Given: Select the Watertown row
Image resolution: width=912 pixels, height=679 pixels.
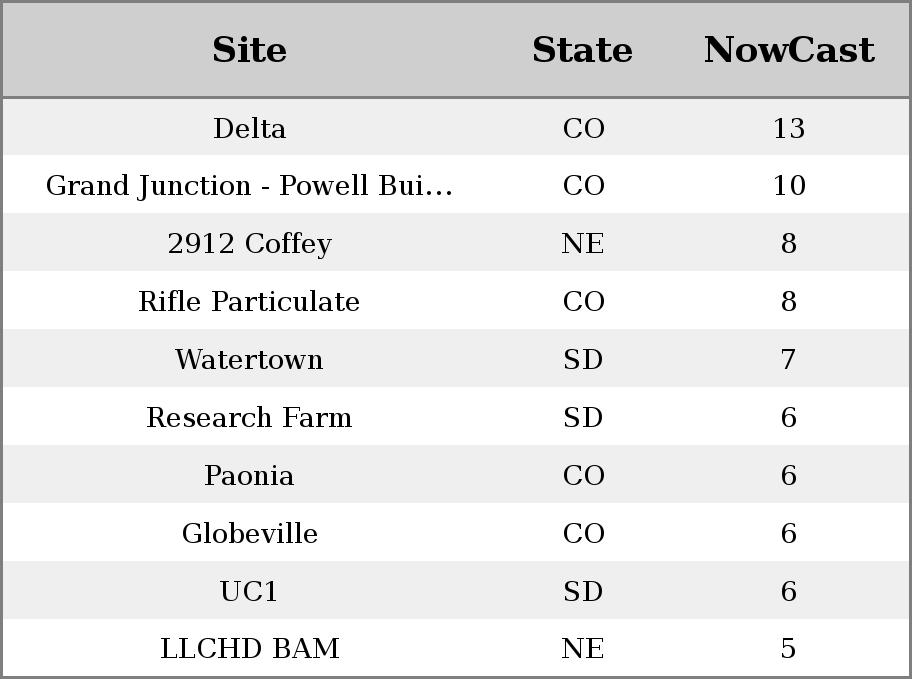Looking at the screenshot, I should [456, 358].
